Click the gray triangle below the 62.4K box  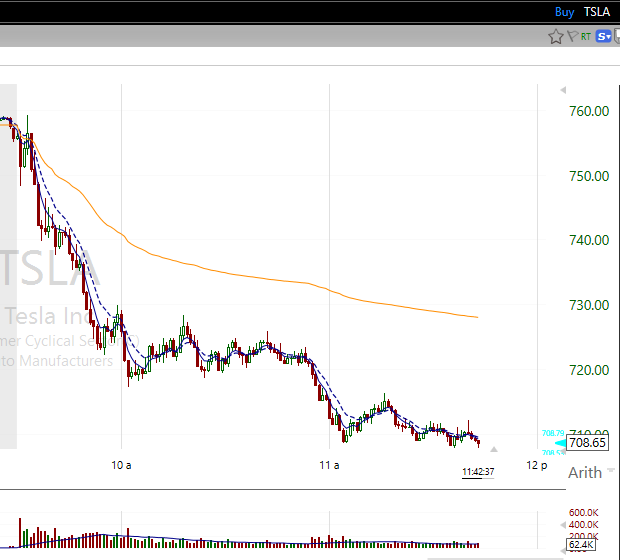tap(563, 551)
